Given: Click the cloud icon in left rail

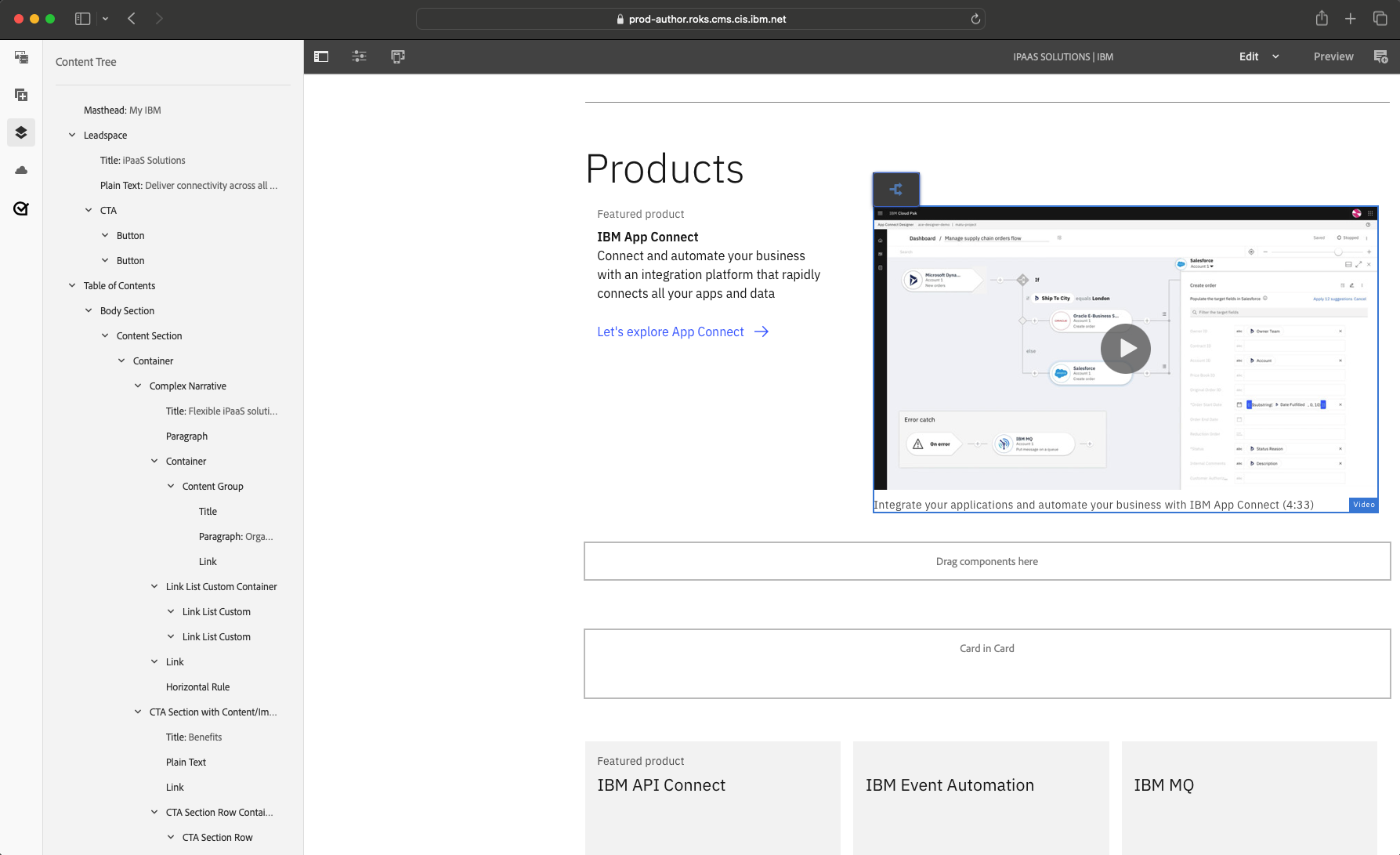Looking at the screenshot, I should (x=21, y=170).
